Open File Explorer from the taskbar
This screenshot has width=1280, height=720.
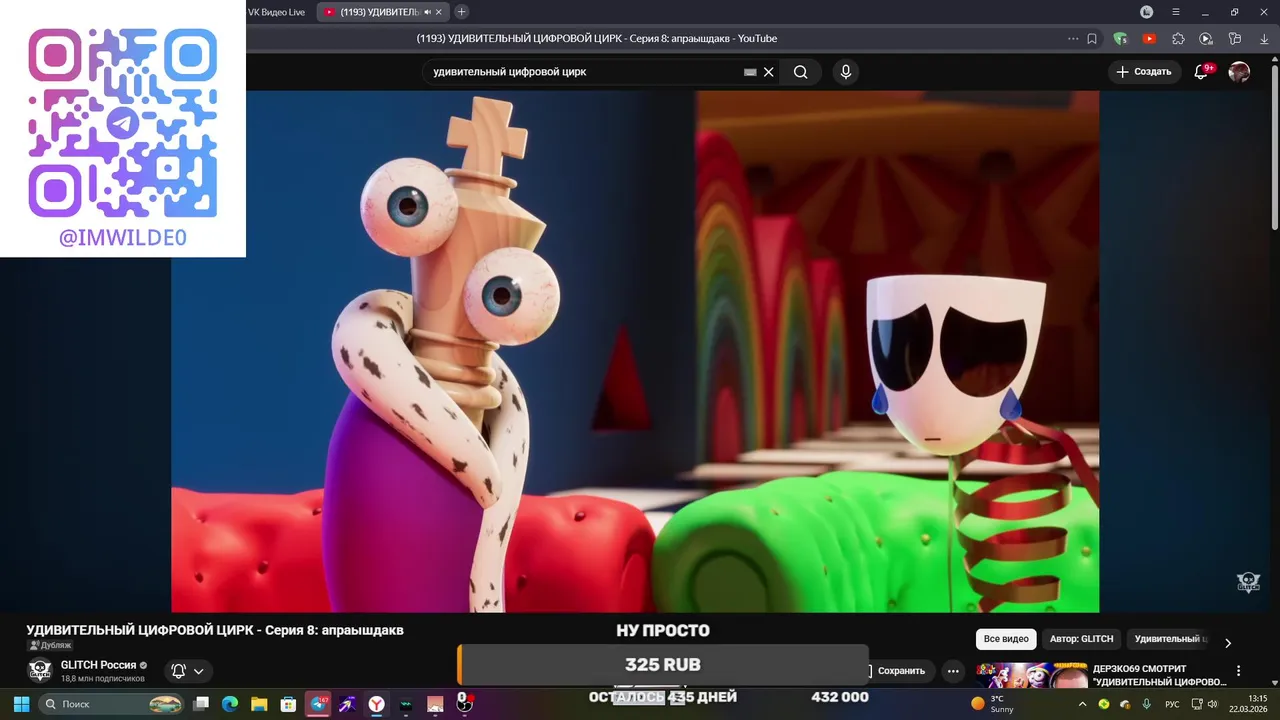coord(259,704)
